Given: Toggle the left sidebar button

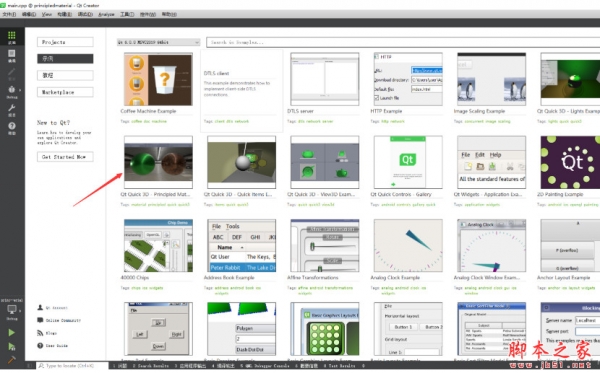Looking at the screenshot, I should 30,366.
